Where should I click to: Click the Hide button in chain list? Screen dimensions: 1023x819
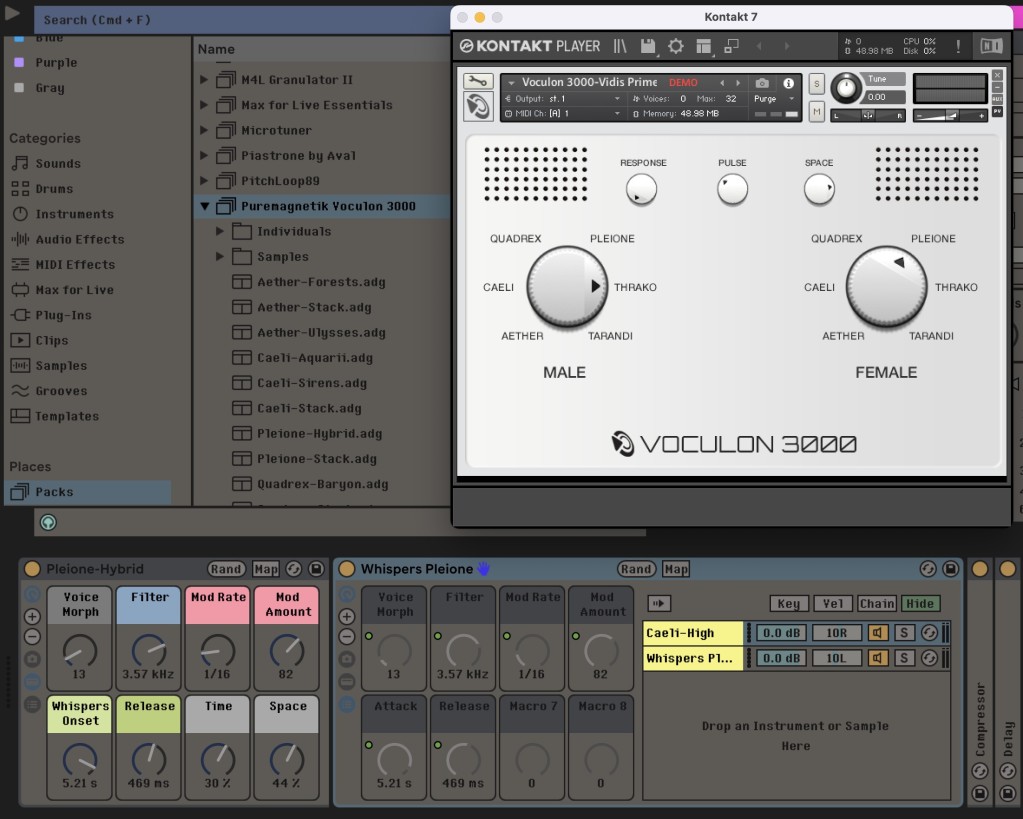point(920,603)
